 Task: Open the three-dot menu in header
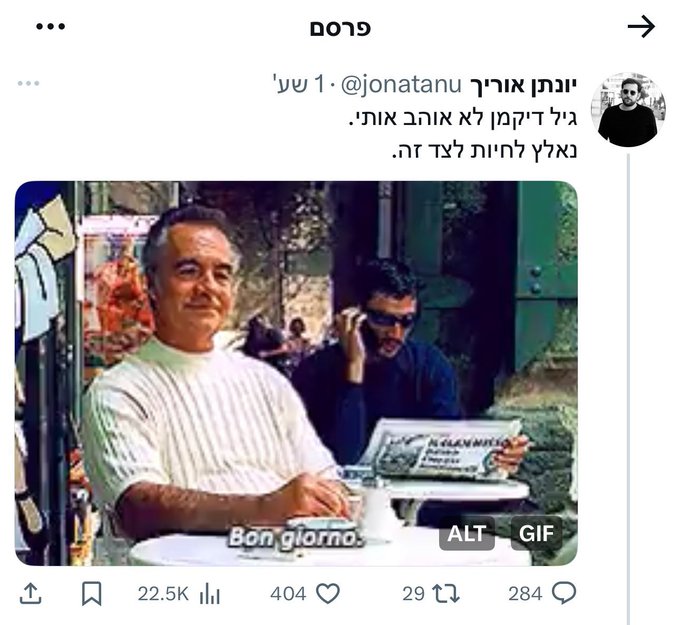coord(50,27)
